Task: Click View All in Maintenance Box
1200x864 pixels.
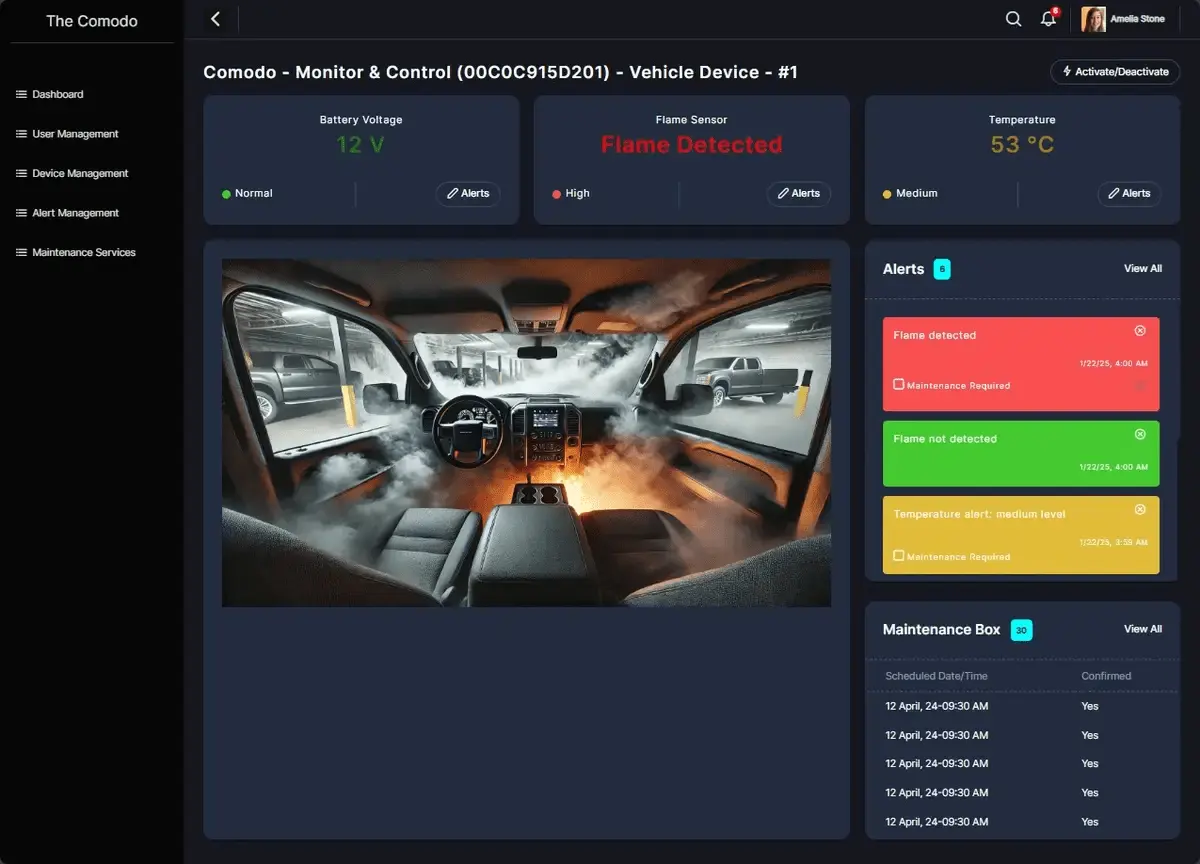Action: click(x=1142, y=629)
